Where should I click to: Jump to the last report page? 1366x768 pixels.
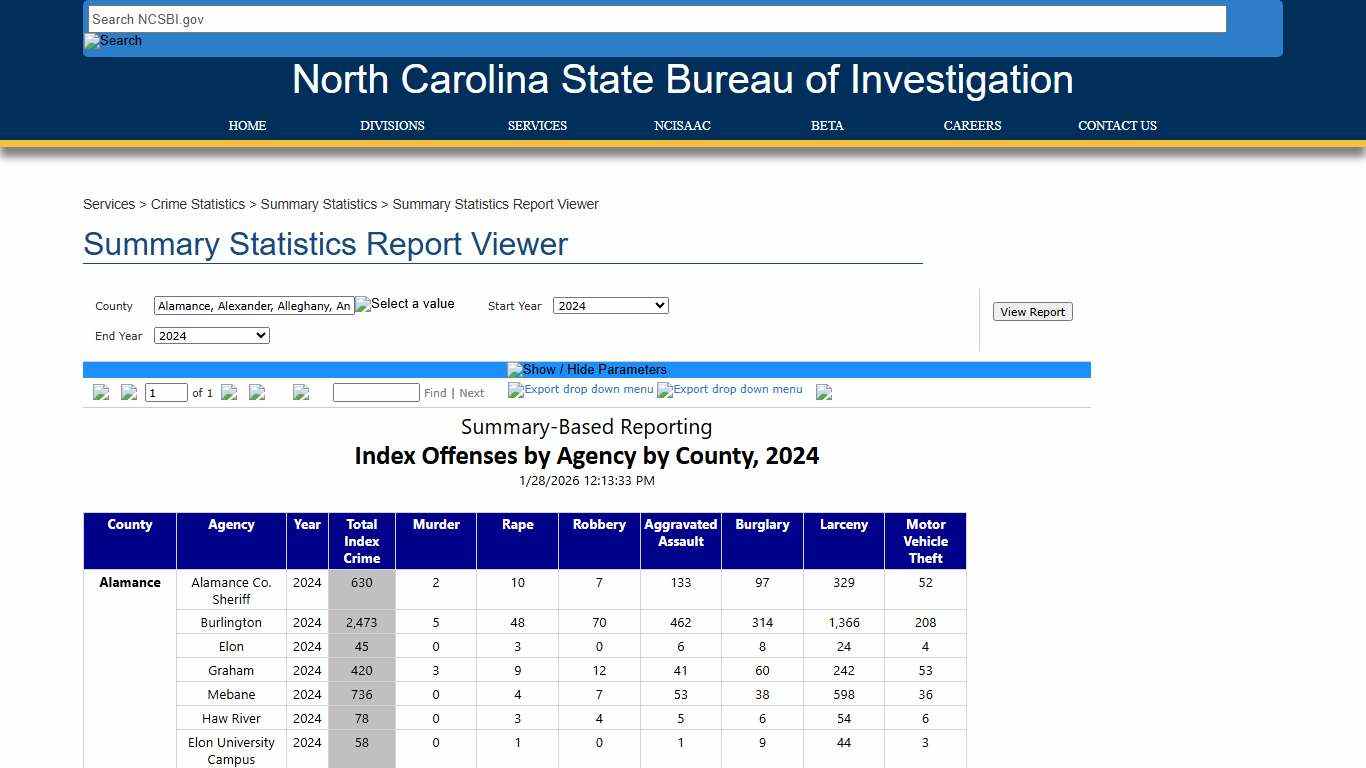click(x=257, y=392)
